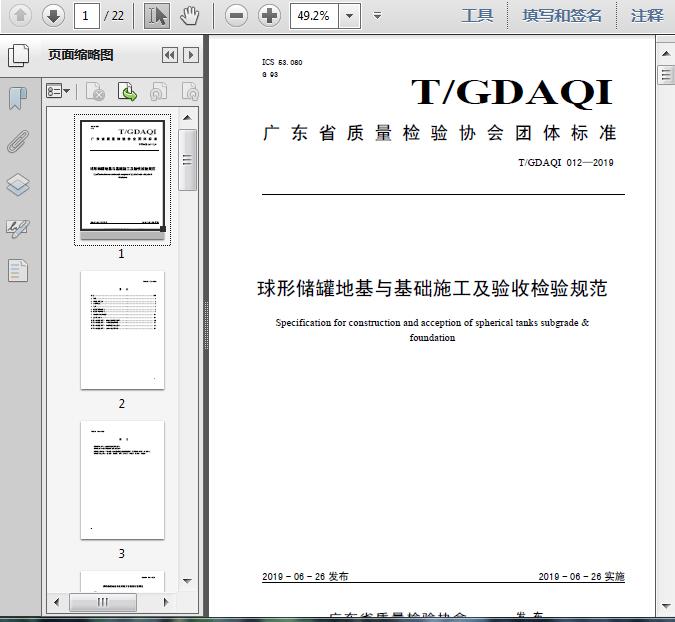This screenshot has height=622, width=675.
Task: Open the signatures panel
Action: [18, 228]
